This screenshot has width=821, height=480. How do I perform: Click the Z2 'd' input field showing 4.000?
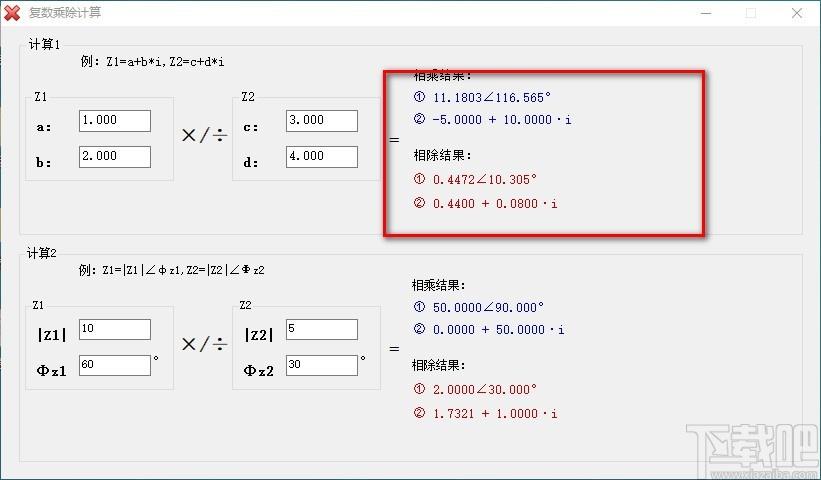[322, 157]
